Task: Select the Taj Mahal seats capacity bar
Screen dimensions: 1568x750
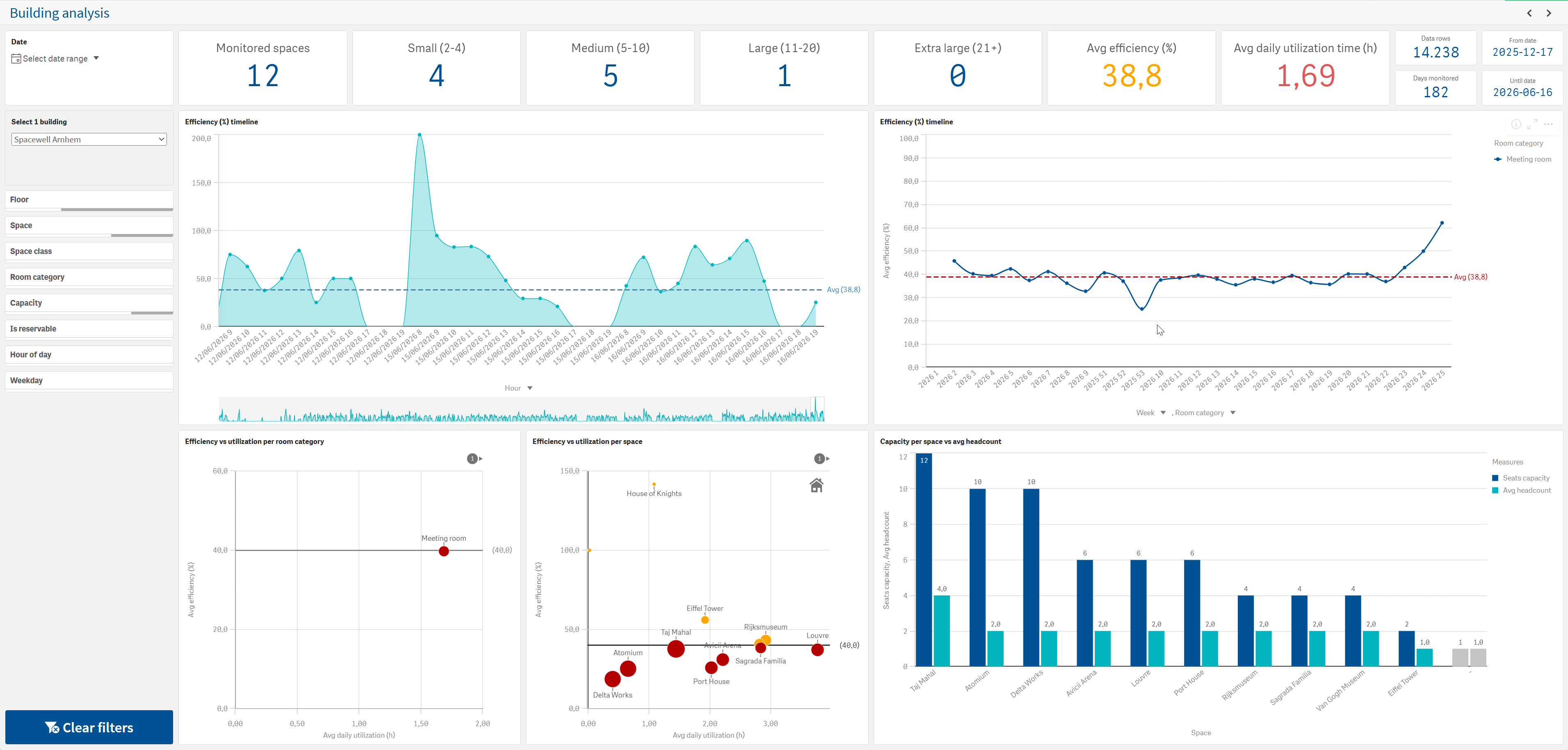Action: pos(923,560)
